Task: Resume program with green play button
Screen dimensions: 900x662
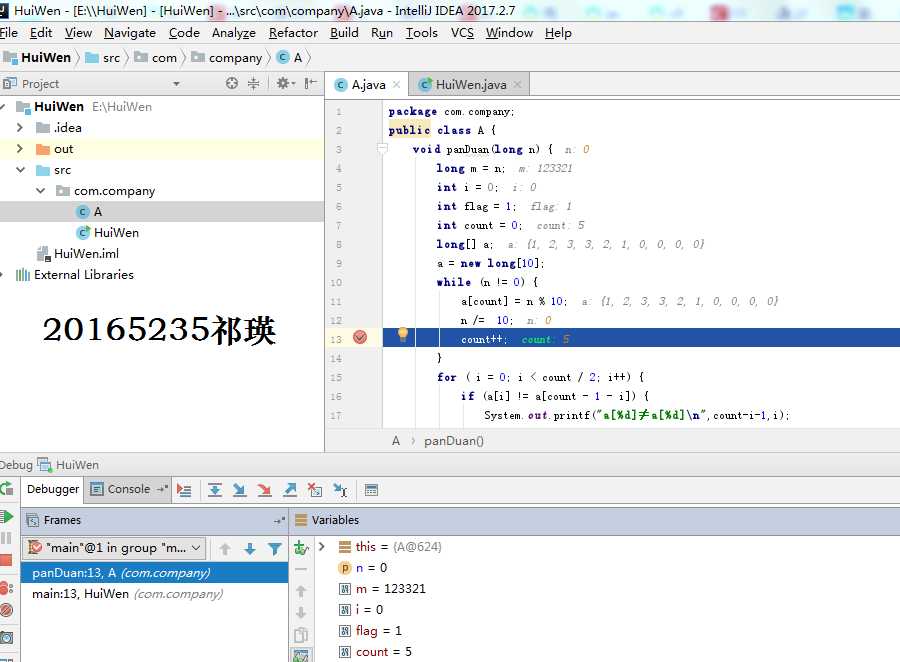Action: [x=6, y=517]
